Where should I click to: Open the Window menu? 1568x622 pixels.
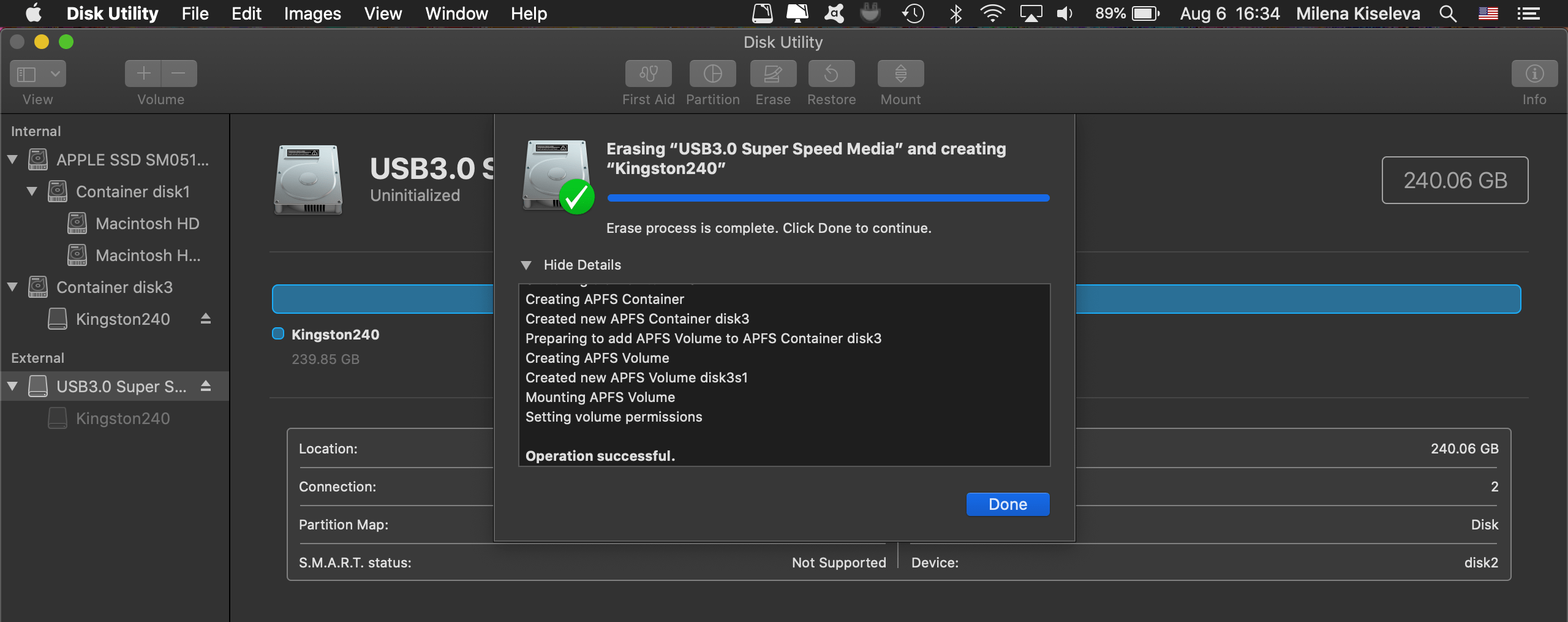point(456,13)
